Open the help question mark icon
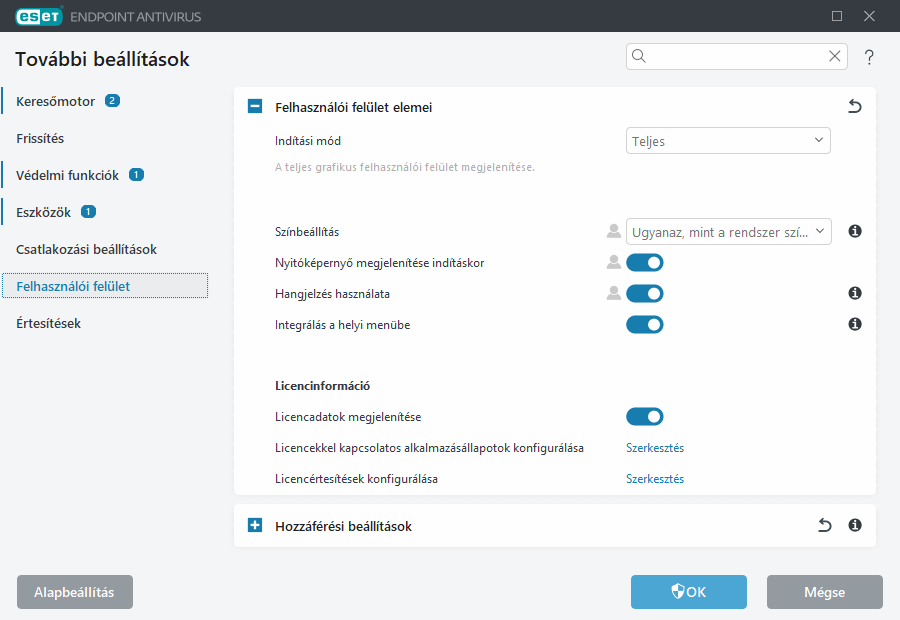 869,57
